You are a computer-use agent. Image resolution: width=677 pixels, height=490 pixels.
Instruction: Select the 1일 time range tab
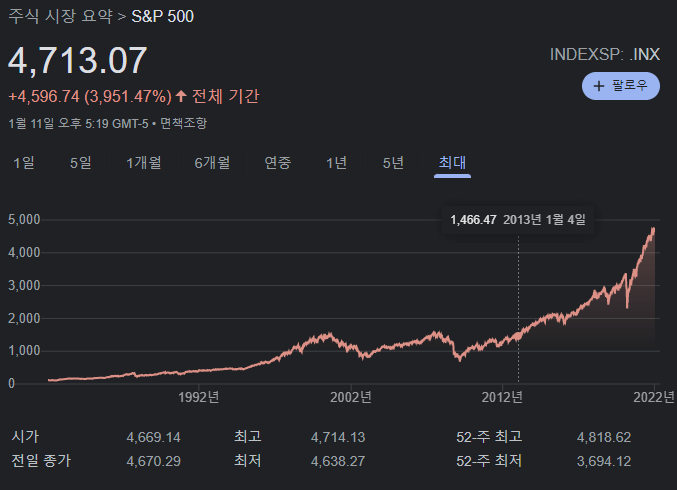click(24, 163)
